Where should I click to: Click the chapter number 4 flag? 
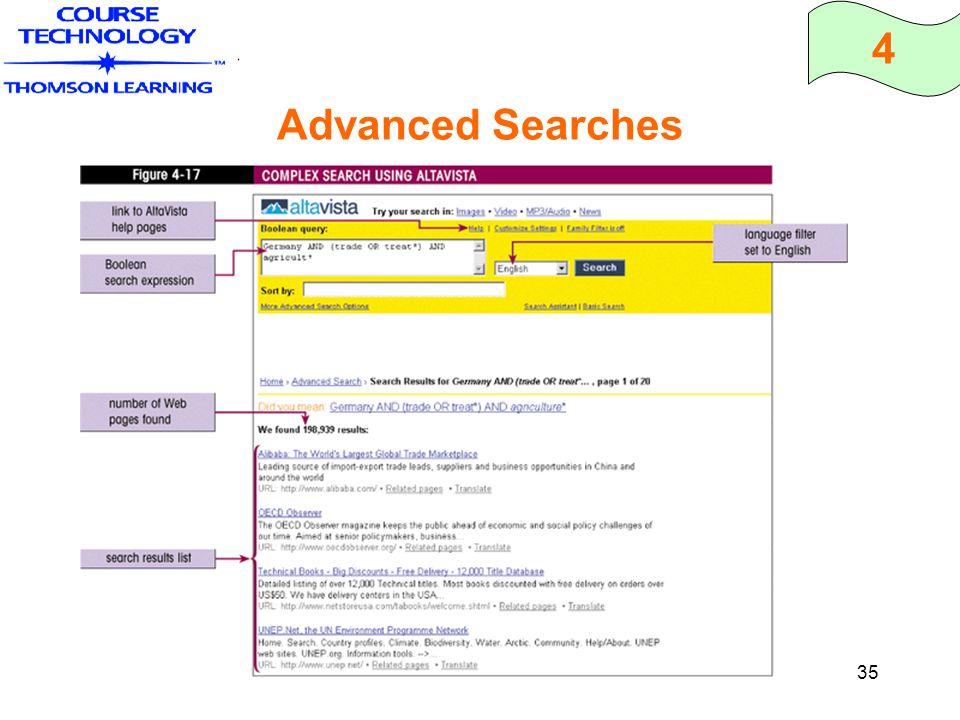click(883, 49)
